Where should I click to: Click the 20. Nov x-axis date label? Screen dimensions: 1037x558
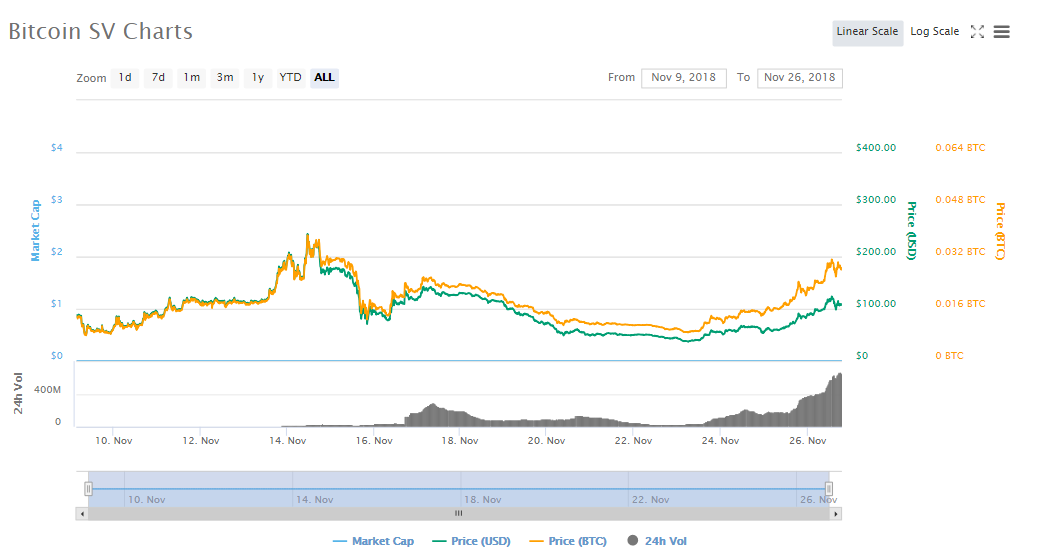[546, 441]
